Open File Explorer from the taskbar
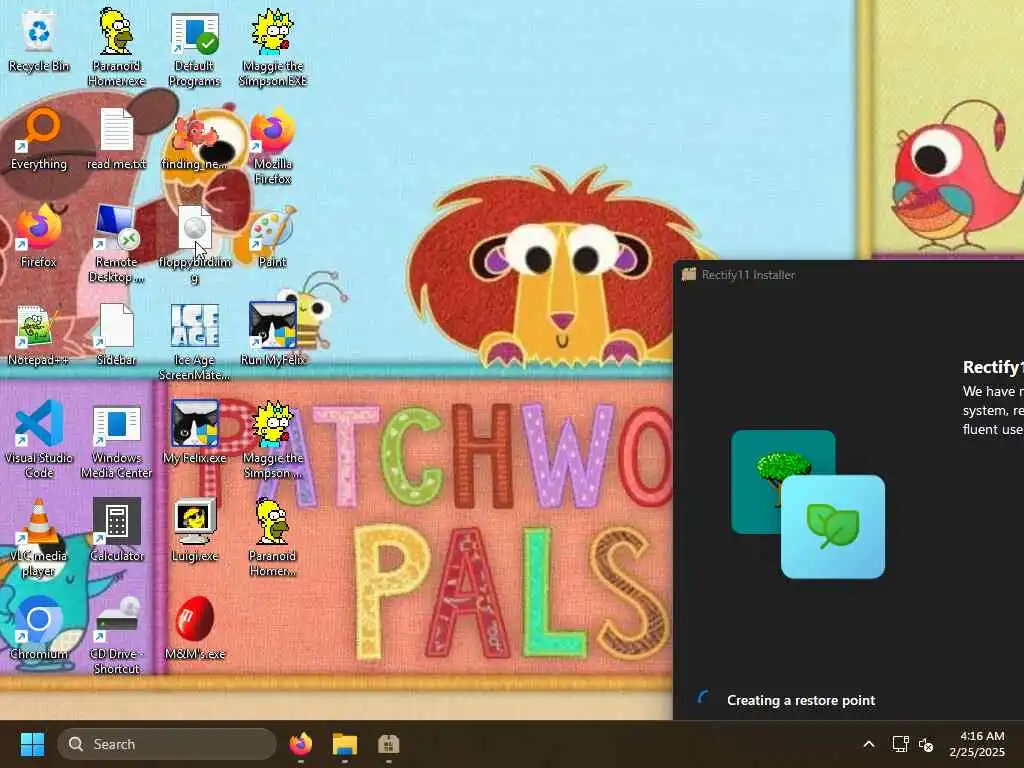 [345, 744]
